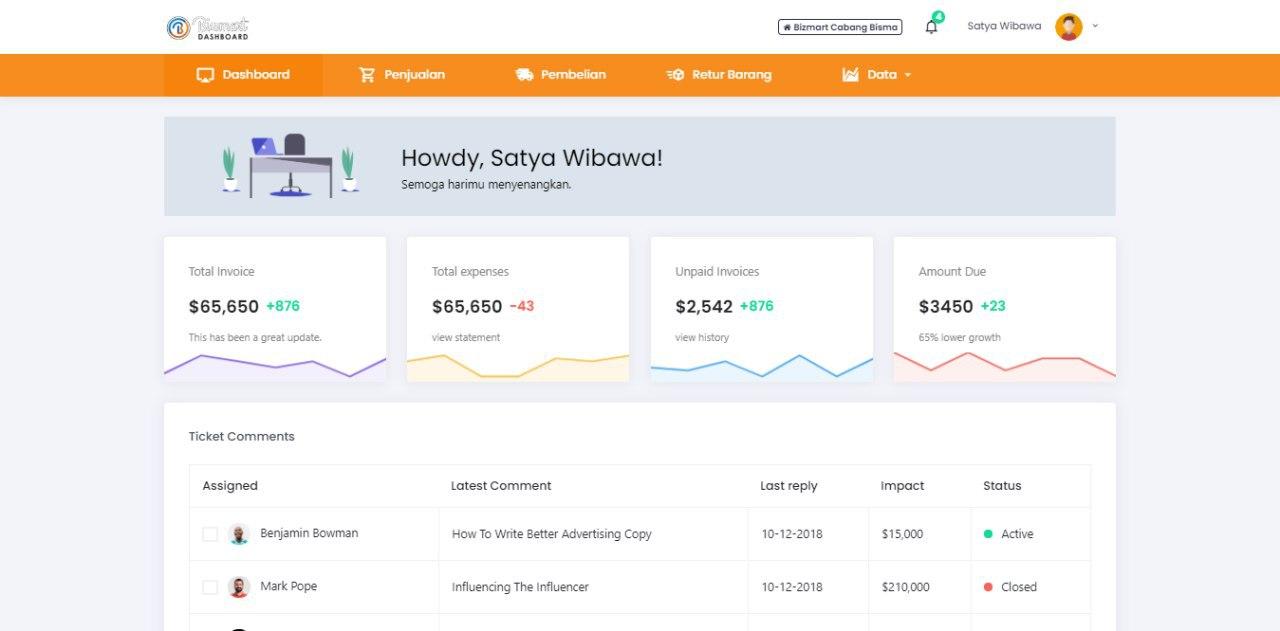This screenshot has height=631, width=1280.
Task: Click the monitor icon beside Dashboard
Action: 206,75
